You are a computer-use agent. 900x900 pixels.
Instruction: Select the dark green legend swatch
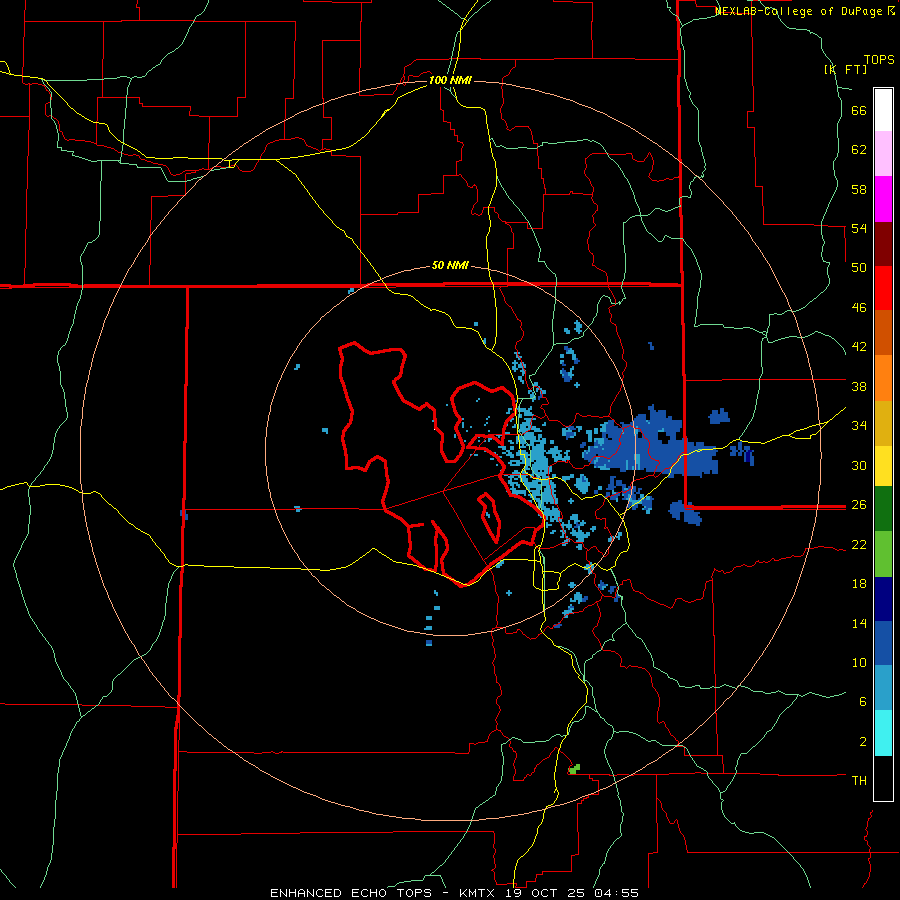[x=883, y=509]
